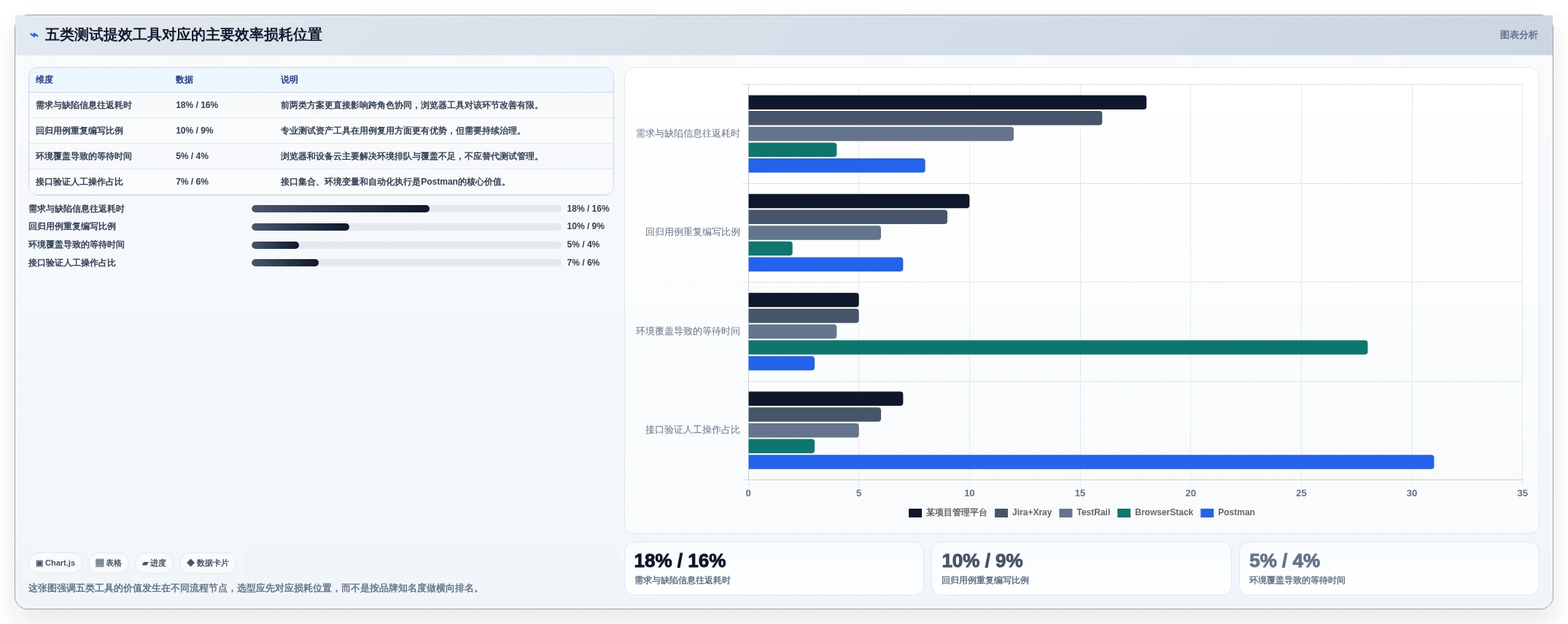Viewport: 1568px width, 624px height.
Task: Click table cell 环境覆盖导致的等待时间
Action: click(84, 156)
